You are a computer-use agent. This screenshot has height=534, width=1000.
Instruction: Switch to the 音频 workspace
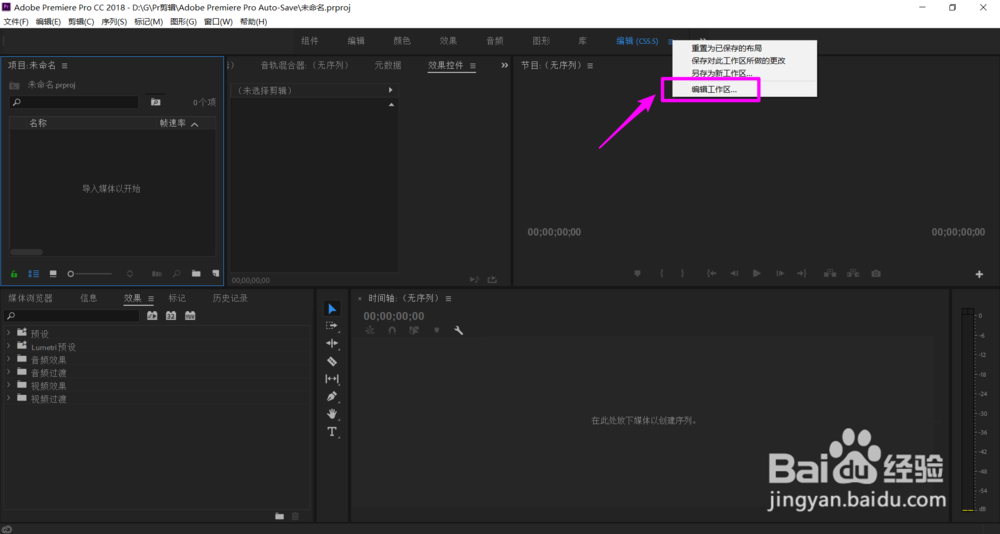click(495, 41)
